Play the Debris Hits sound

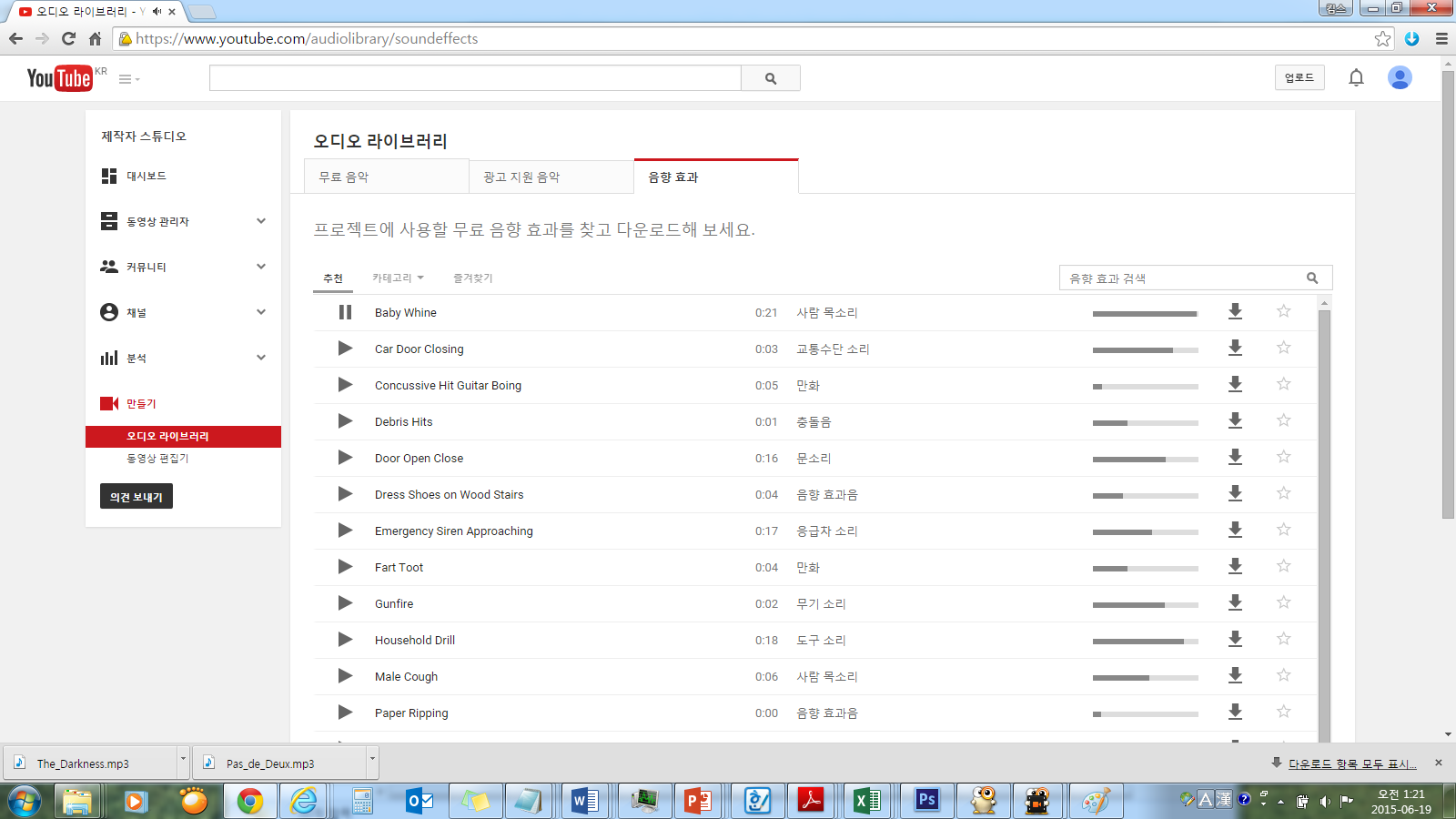tap(345, 421)
